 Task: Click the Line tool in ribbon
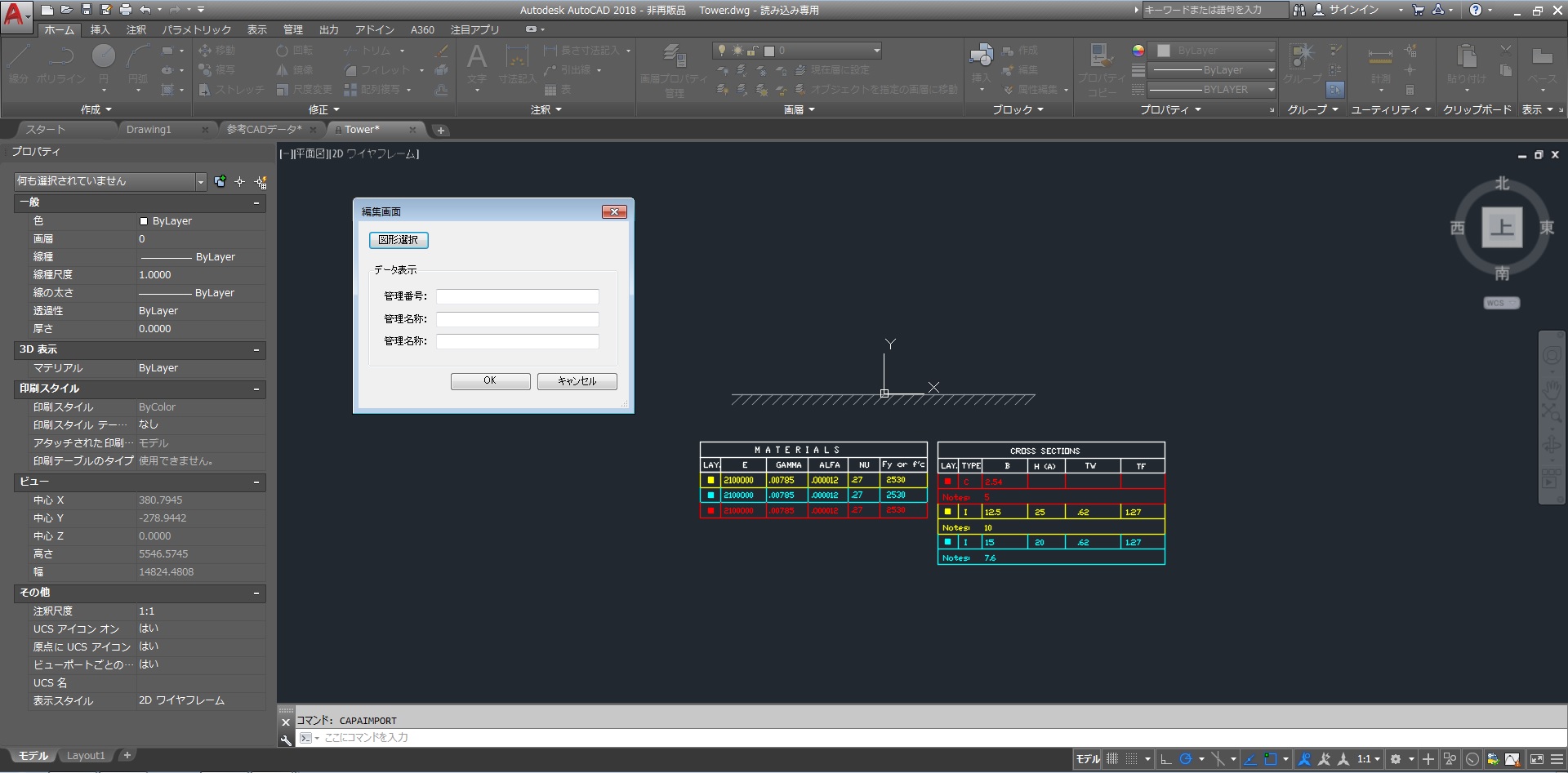[x=19, y=63]
